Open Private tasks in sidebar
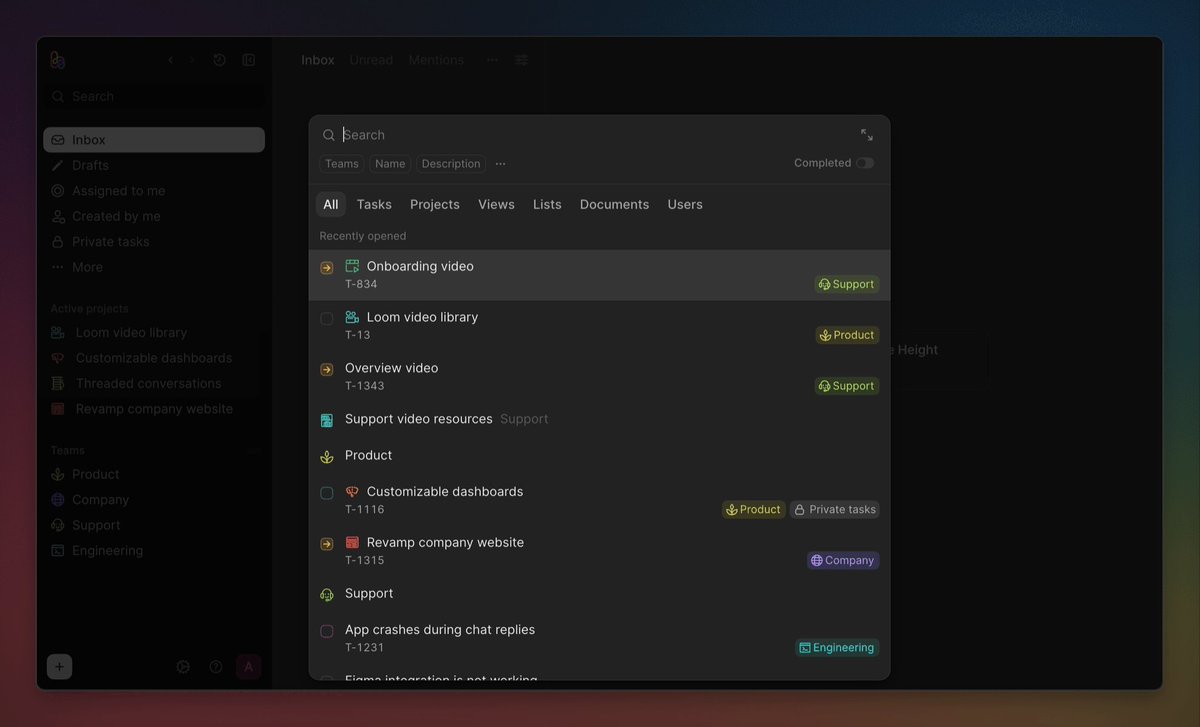 click(154, 242)
